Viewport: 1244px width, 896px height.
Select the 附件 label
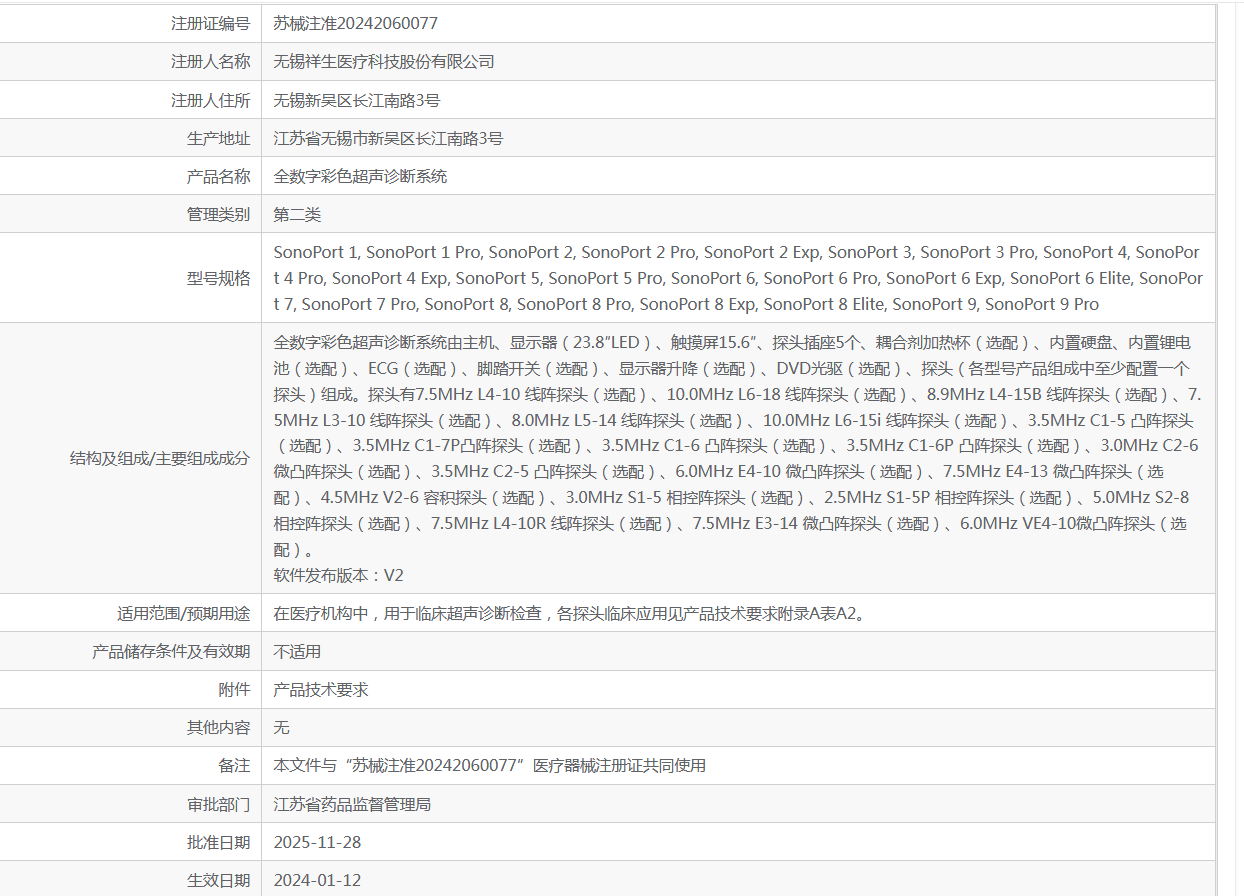(234, 690)
